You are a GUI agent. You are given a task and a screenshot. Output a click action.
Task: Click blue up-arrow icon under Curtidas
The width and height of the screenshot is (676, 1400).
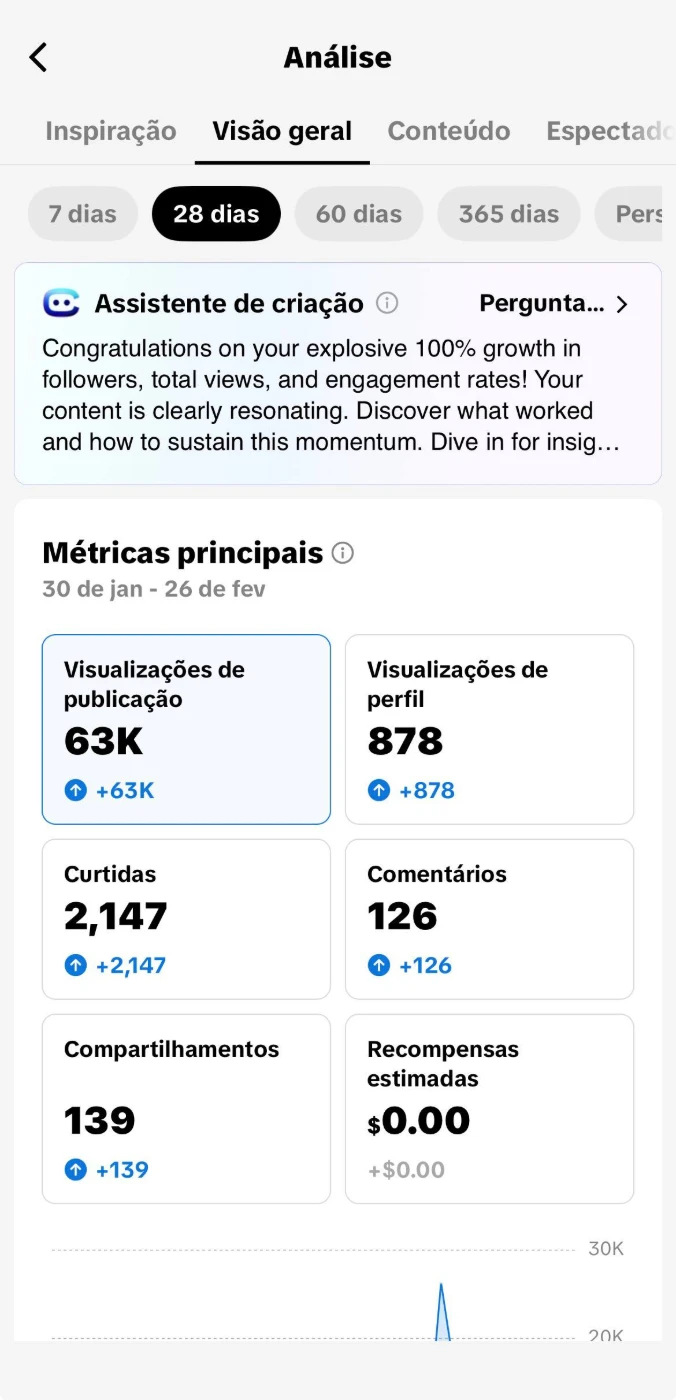76,966
